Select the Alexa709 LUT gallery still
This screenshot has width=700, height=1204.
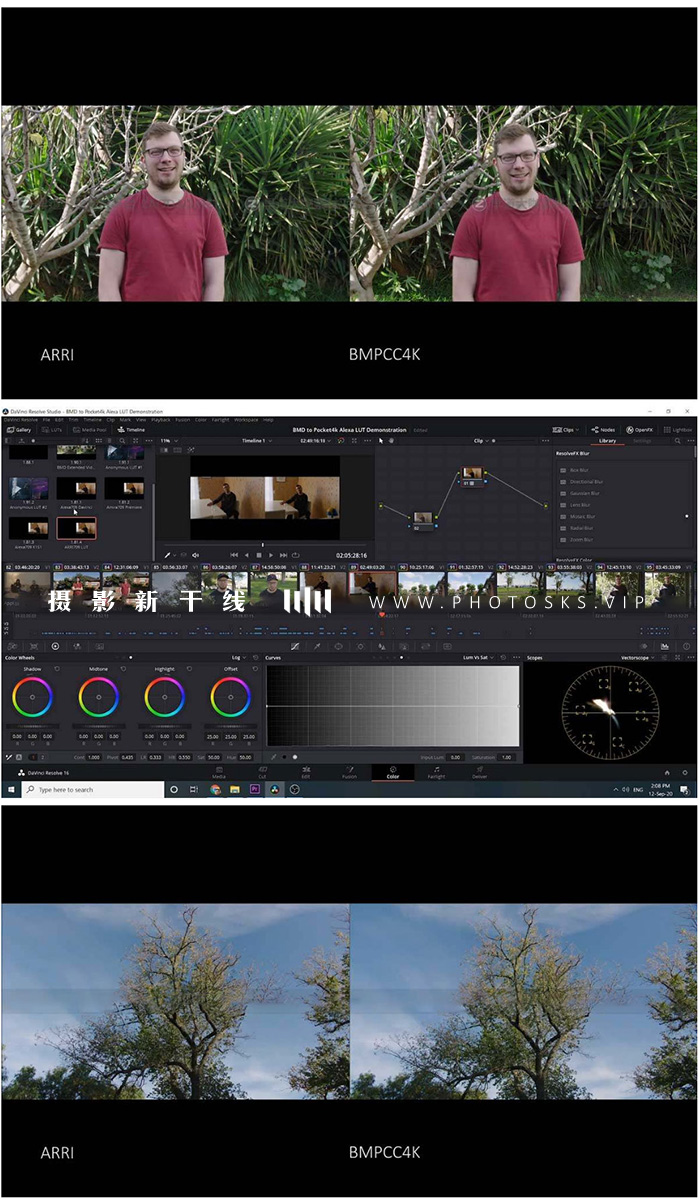click(x=77, y=530)
